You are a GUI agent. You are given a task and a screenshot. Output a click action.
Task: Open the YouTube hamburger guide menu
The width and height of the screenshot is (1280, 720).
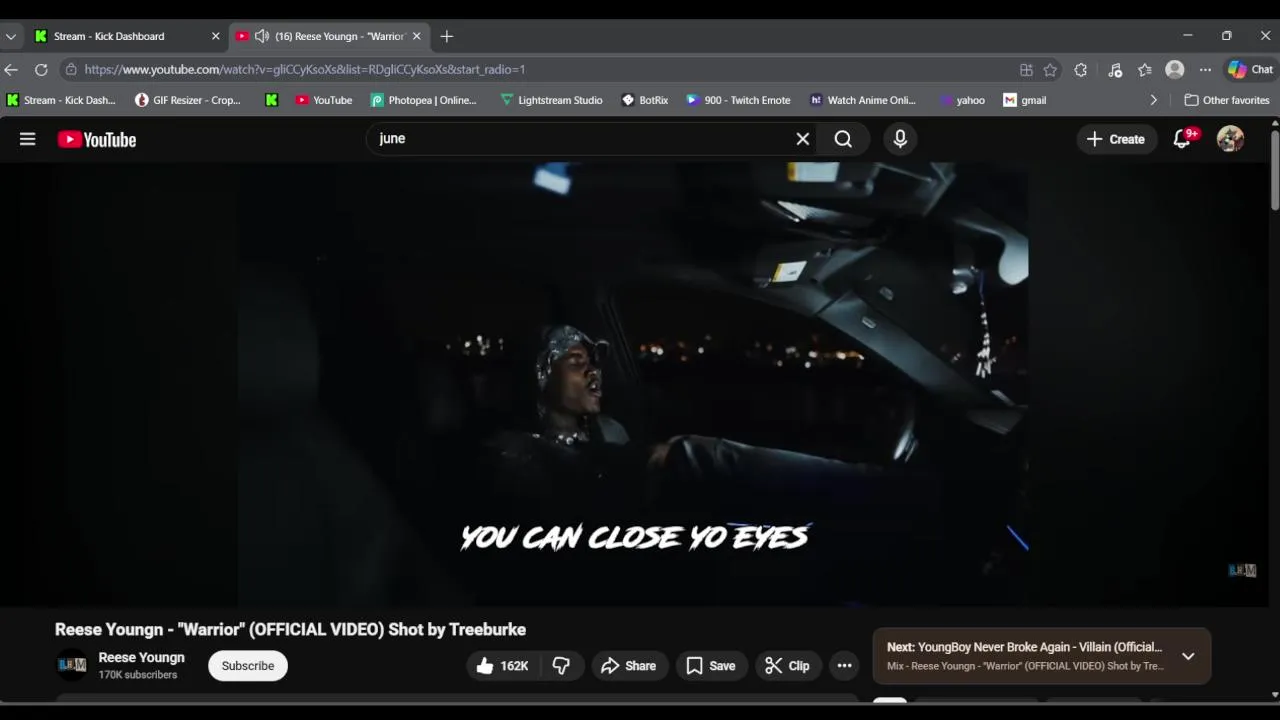(27, 139)
